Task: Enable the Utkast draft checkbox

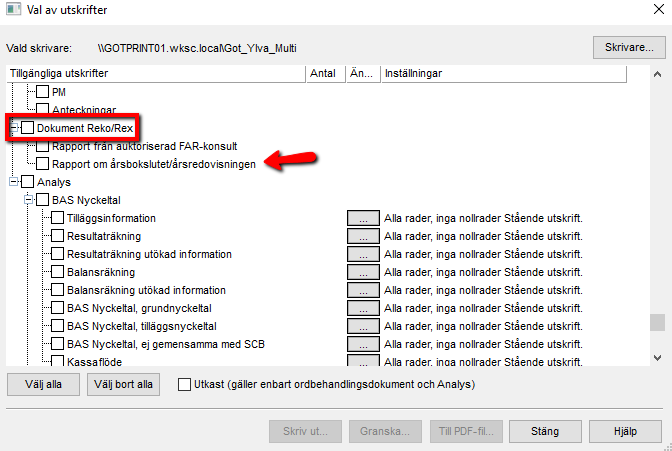Action: pos(184,385)
